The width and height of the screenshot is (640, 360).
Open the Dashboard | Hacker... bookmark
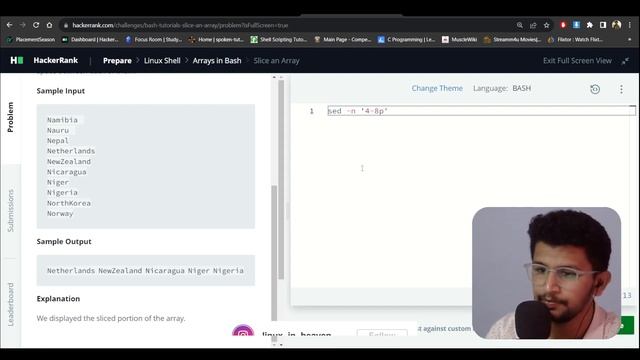[90, 40]
